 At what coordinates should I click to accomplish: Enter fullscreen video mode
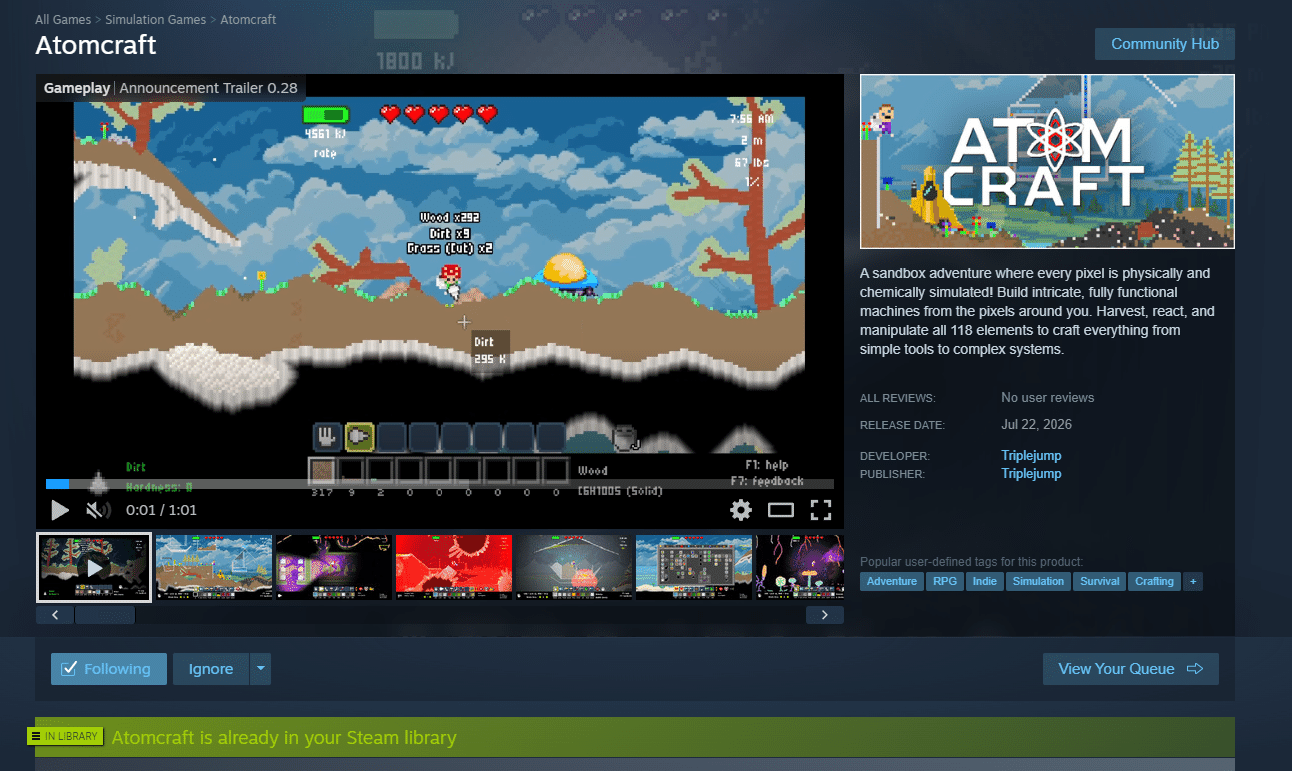pos(821,510)
